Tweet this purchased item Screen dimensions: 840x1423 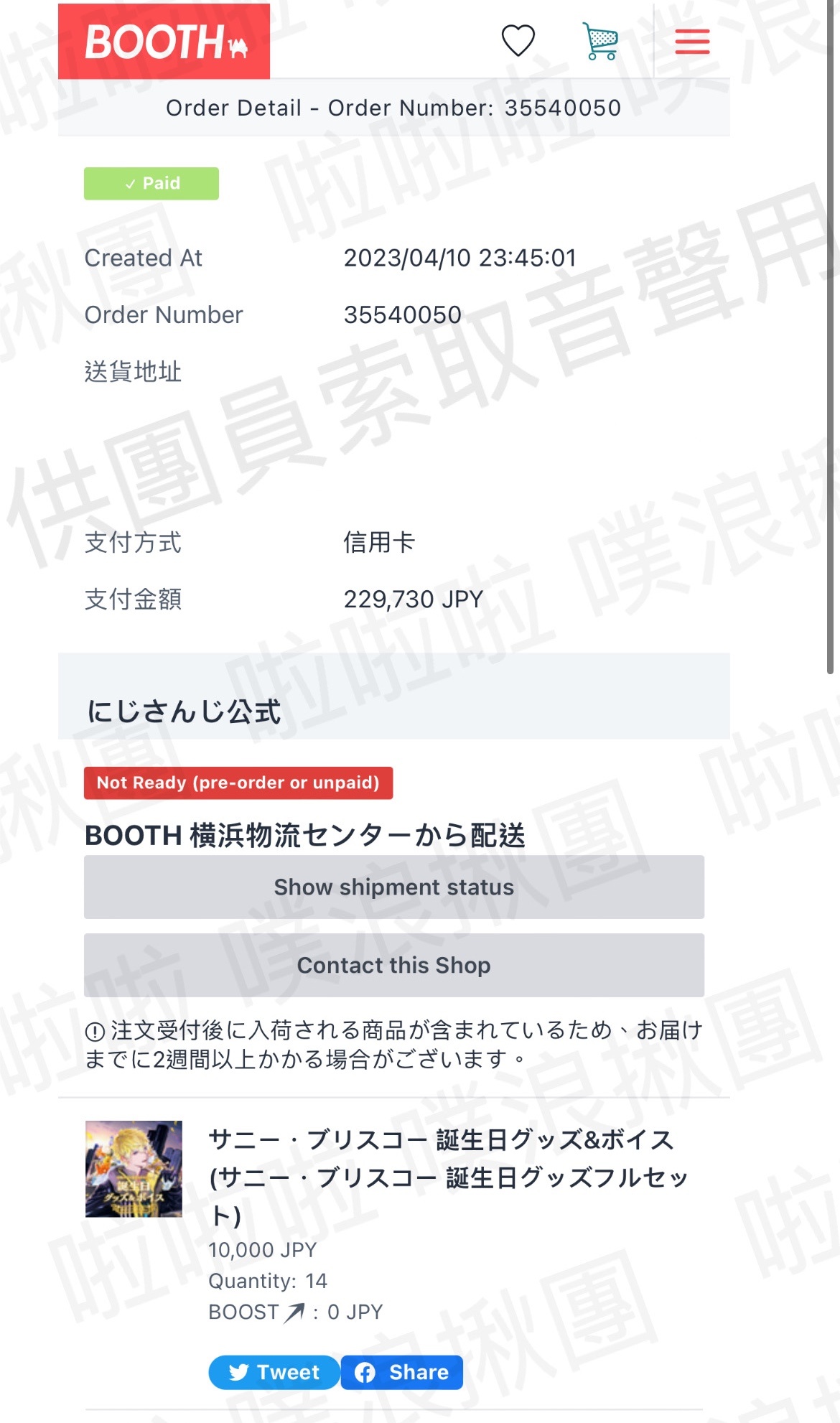tap(274, 1372)
